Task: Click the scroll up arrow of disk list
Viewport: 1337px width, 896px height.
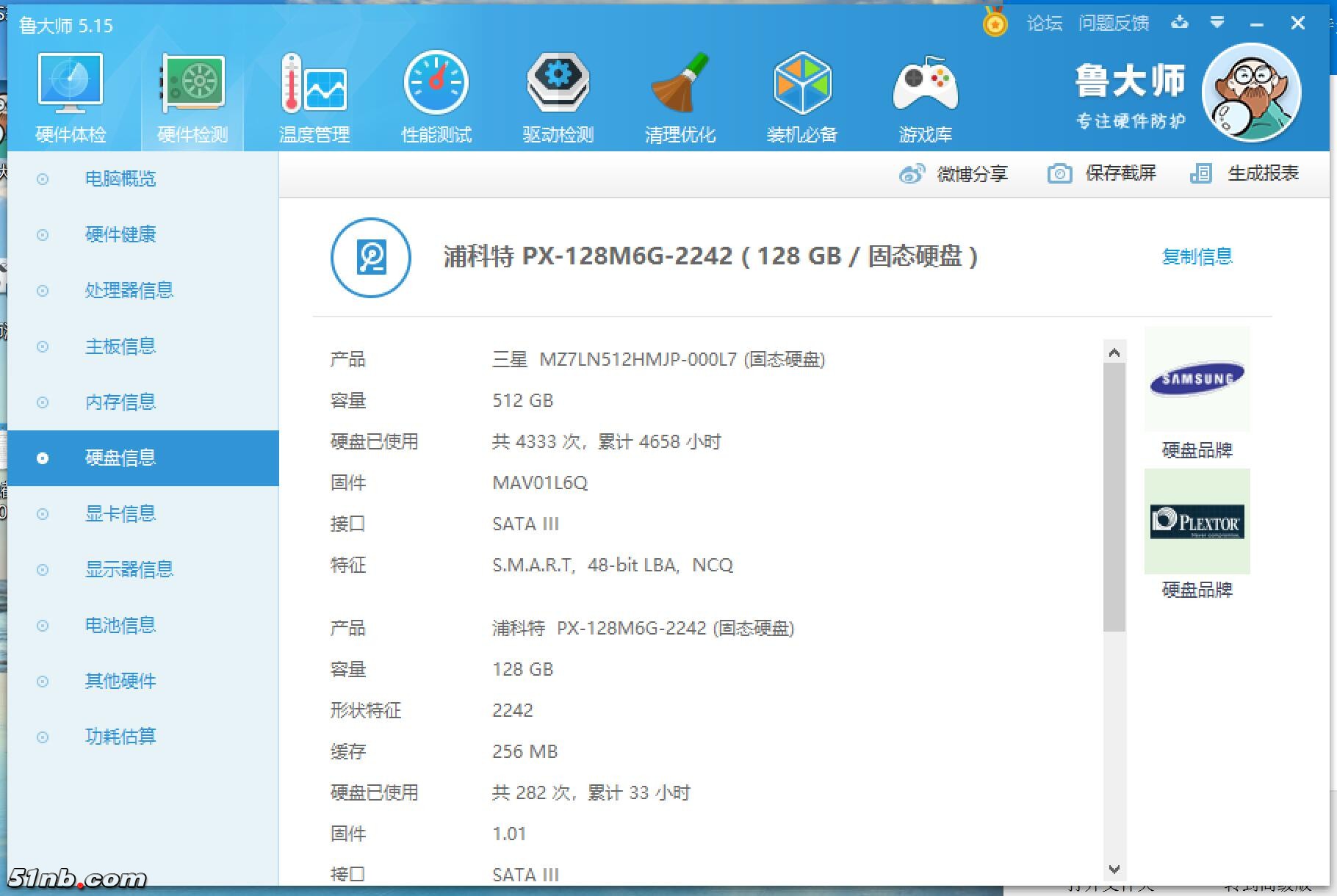Action: (x=1114, y=353)
